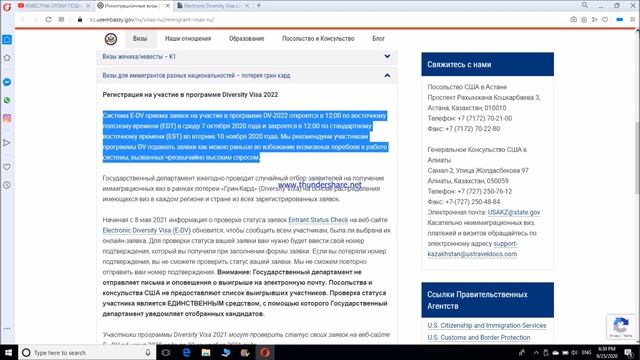Email USAKZ@state.gov link
Viewport: 640px width, 360px height.
pos(514,212)
